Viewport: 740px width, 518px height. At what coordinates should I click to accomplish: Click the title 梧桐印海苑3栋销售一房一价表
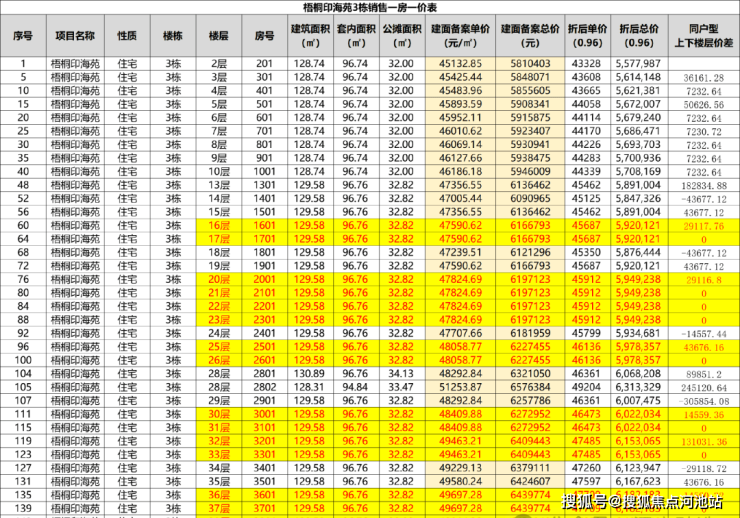[x=370, y=9]
